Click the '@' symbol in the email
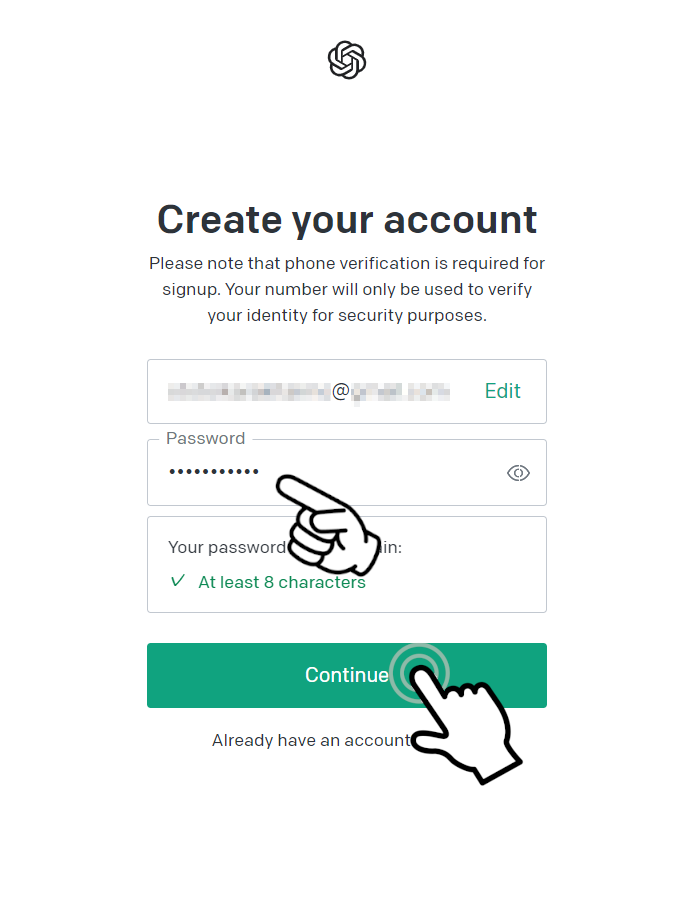The height and width of the screenshot is (914, 700). coord(341,391)
